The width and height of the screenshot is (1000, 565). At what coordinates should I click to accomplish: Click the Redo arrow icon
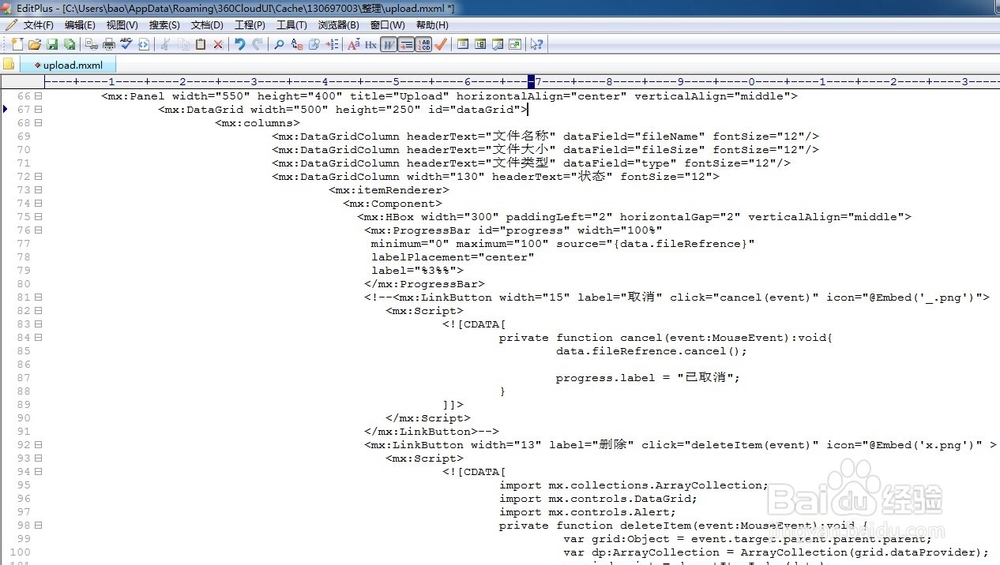coord(257,44)
